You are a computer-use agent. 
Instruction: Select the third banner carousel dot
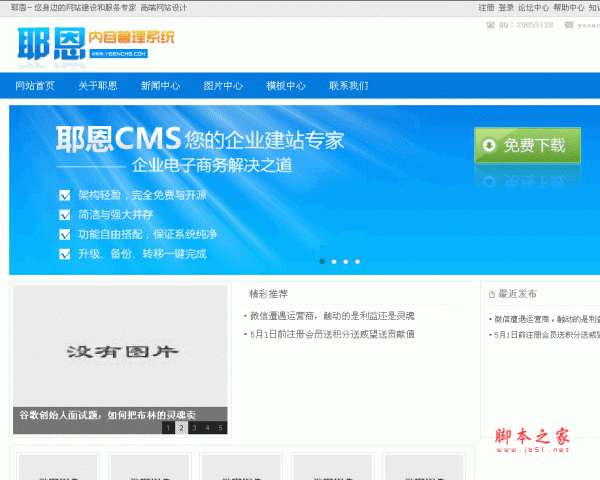[346, 261]
